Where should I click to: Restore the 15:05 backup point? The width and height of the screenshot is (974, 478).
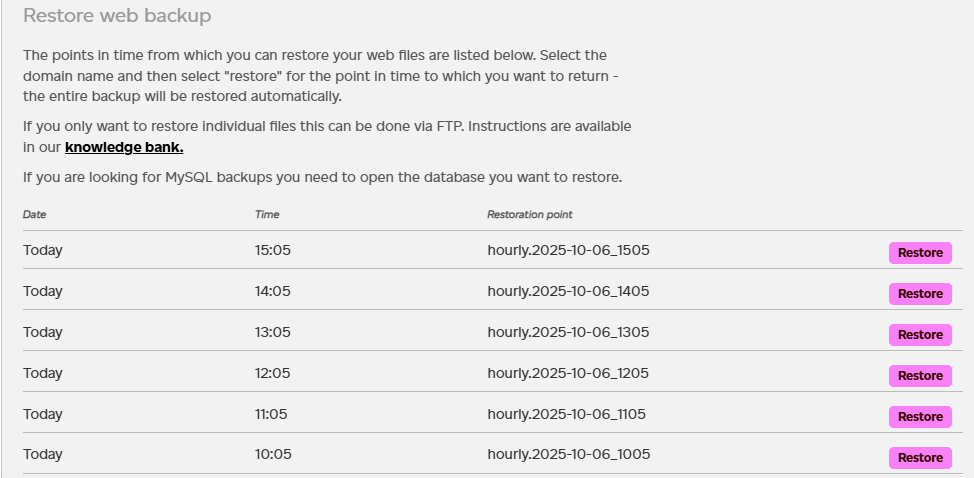tap(920, 253)
